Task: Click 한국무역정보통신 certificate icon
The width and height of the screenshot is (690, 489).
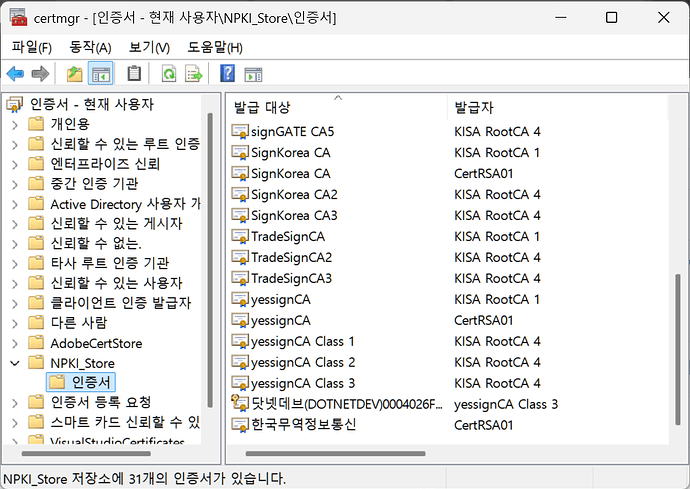Action: [x=240, y=425]
